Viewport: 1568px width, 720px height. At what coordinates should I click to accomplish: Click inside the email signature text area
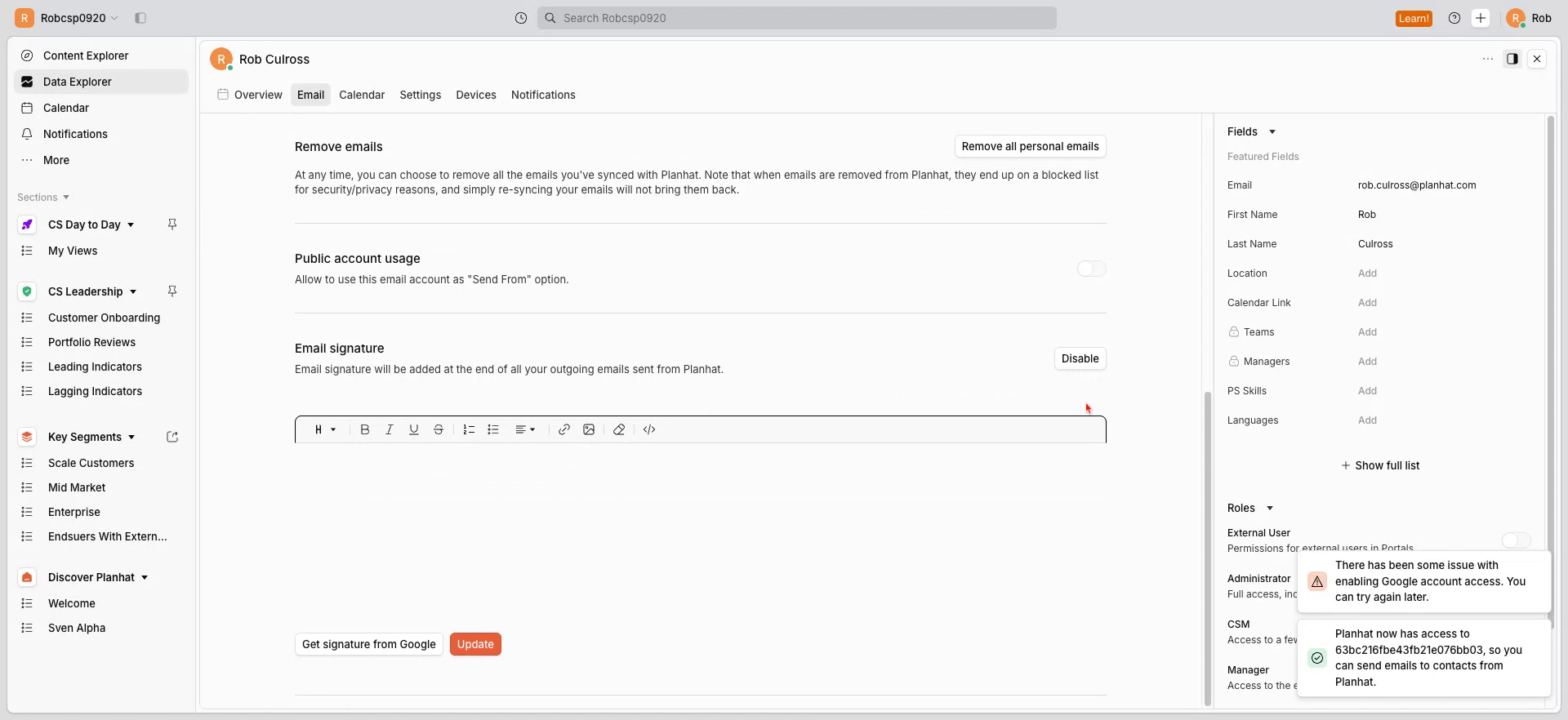[701, 531]
